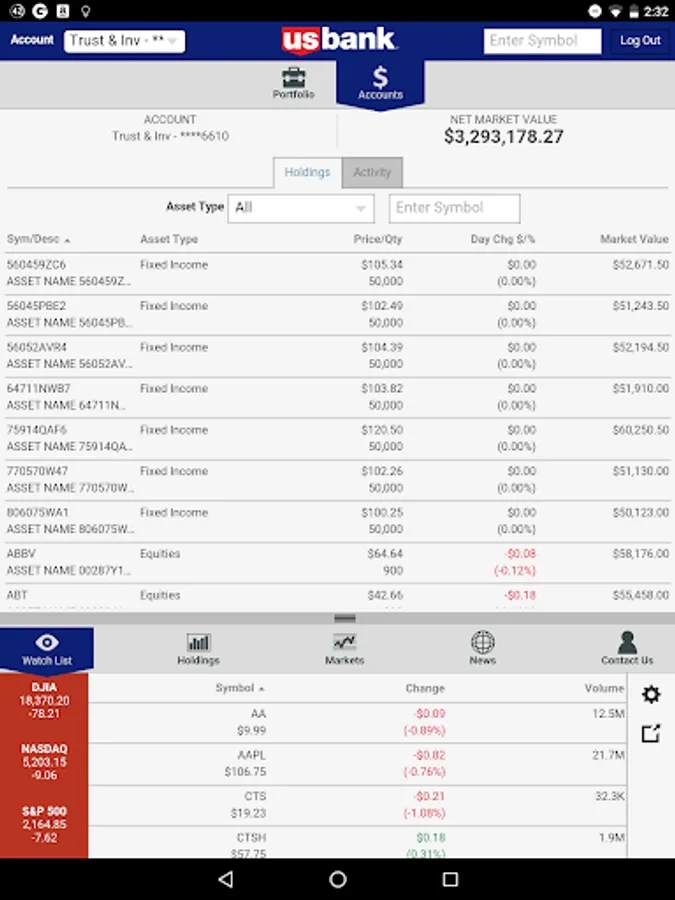Viewport: 675px width, 900px height.
Task: Tap the US Bank logo
Action: [x=339, y=41]
